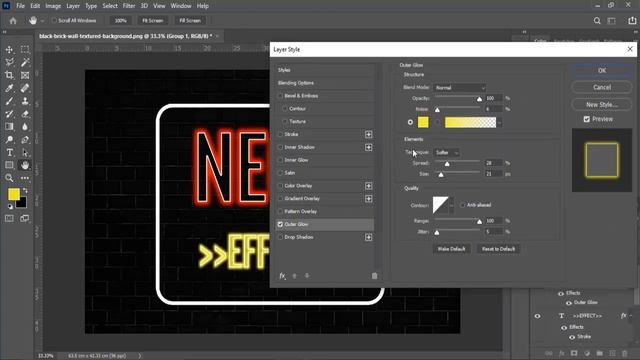Toggle the Preview checkbox
The height and width of the screenshot is (360, 640).
coord(587,119)
